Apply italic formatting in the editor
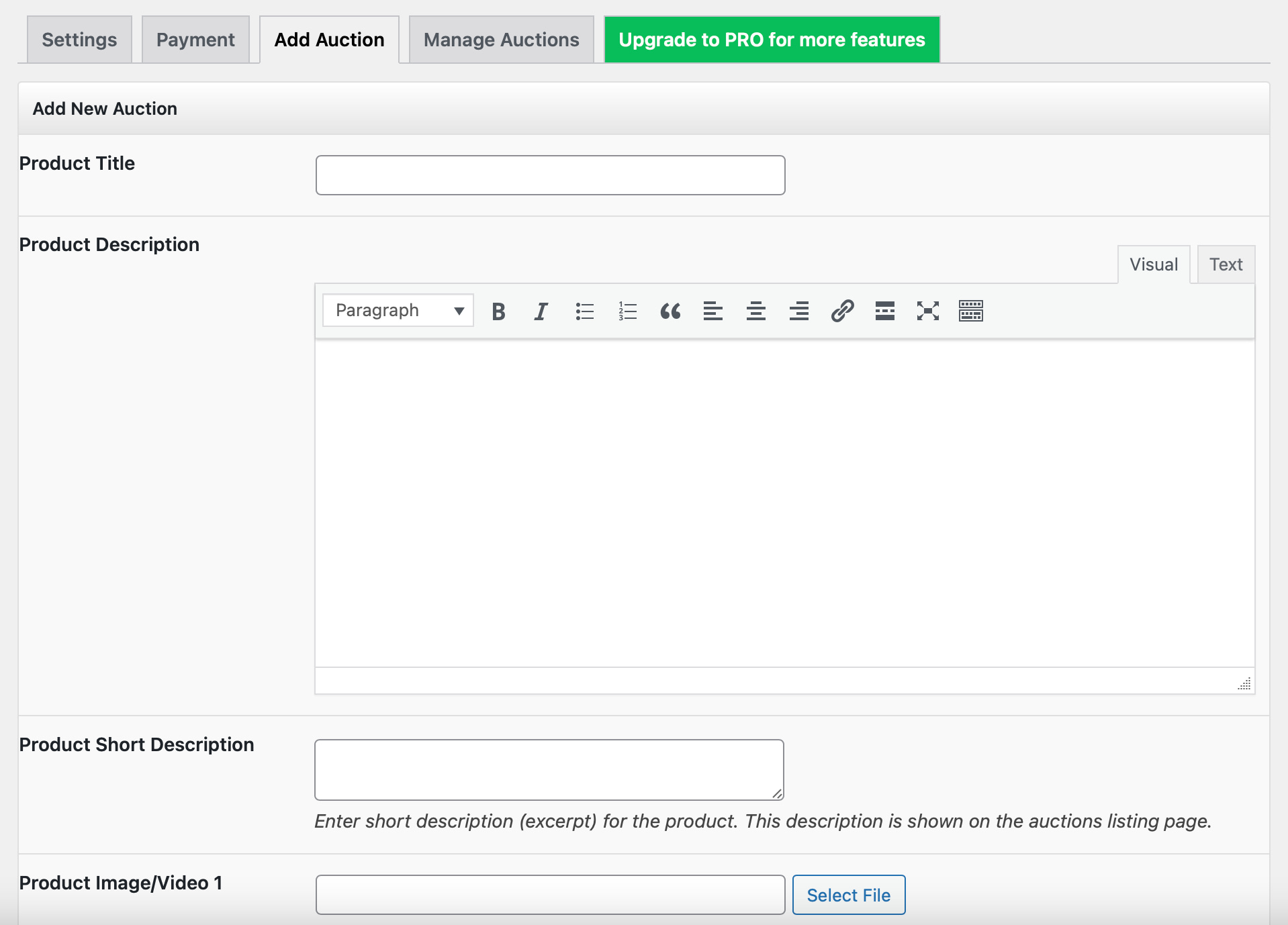The image size is (1288, 925). (x=541, y=310)
